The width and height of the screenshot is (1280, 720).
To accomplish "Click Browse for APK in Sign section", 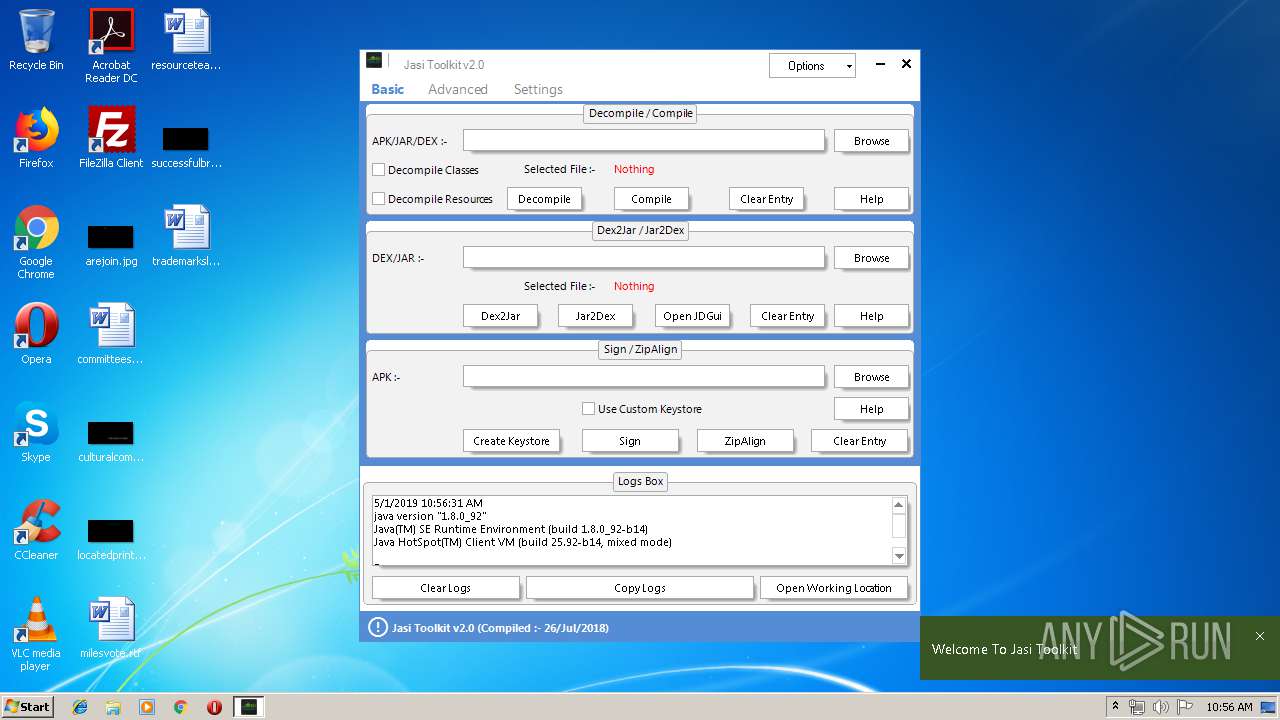I will point(871,377).
